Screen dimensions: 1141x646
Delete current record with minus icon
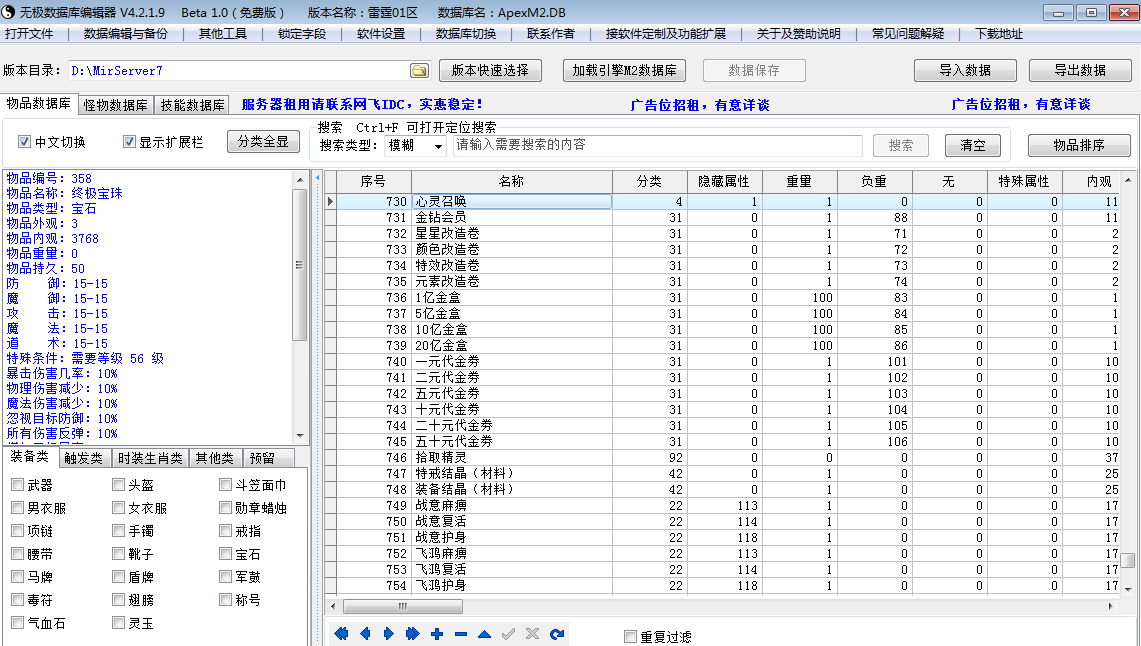(x=461, y=634)
